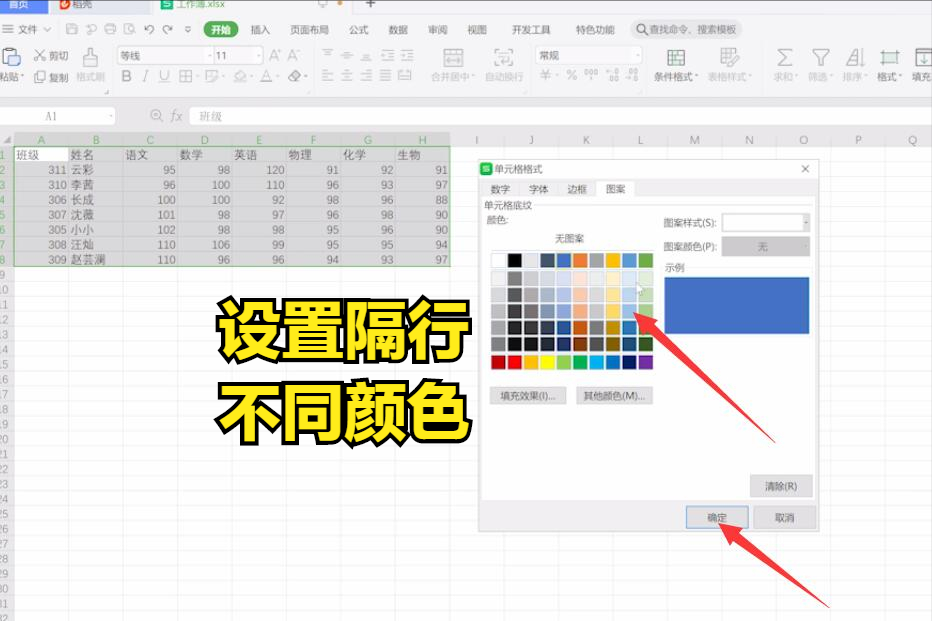Pick the black swatch in top row
The image size is (932, 621).
pyautogui.click(x=515, y=260)
